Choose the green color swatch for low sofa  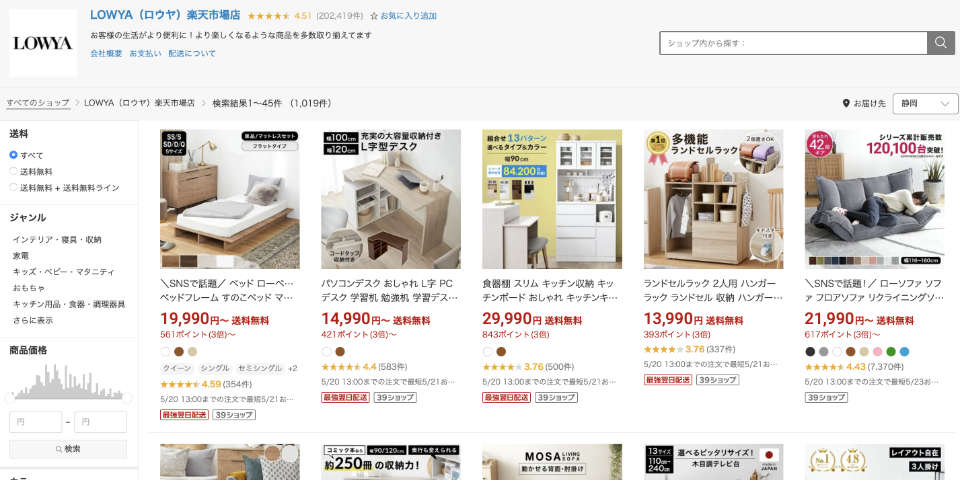(x=891, y=351)
